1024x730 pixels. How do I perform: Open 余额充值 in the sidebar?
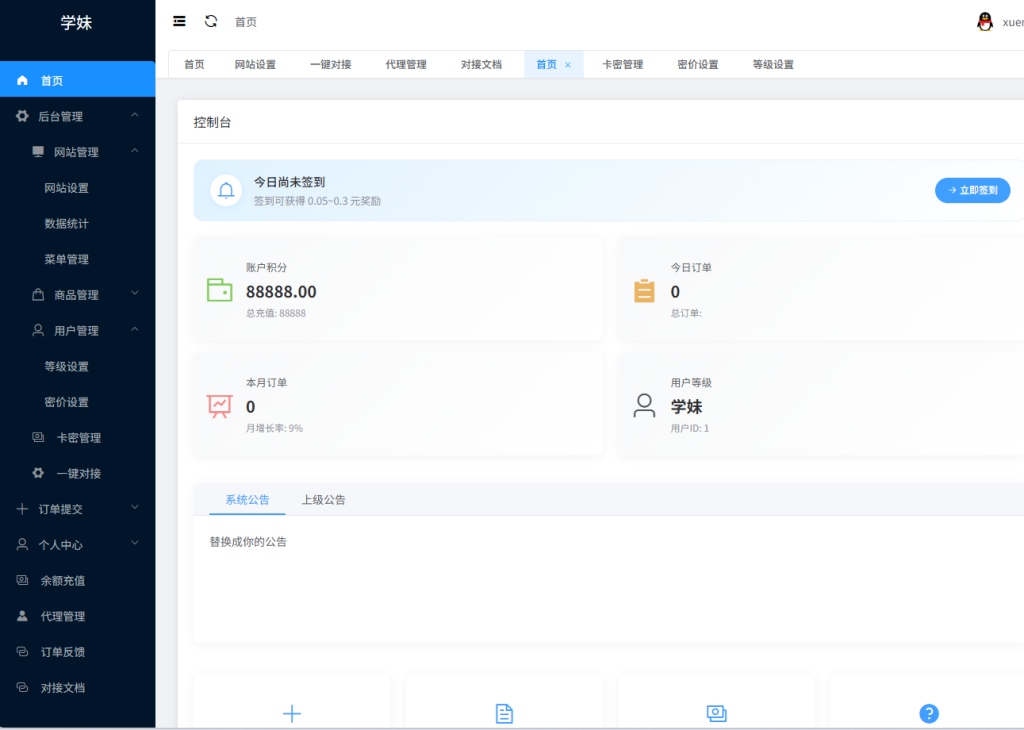coord(62,580)
